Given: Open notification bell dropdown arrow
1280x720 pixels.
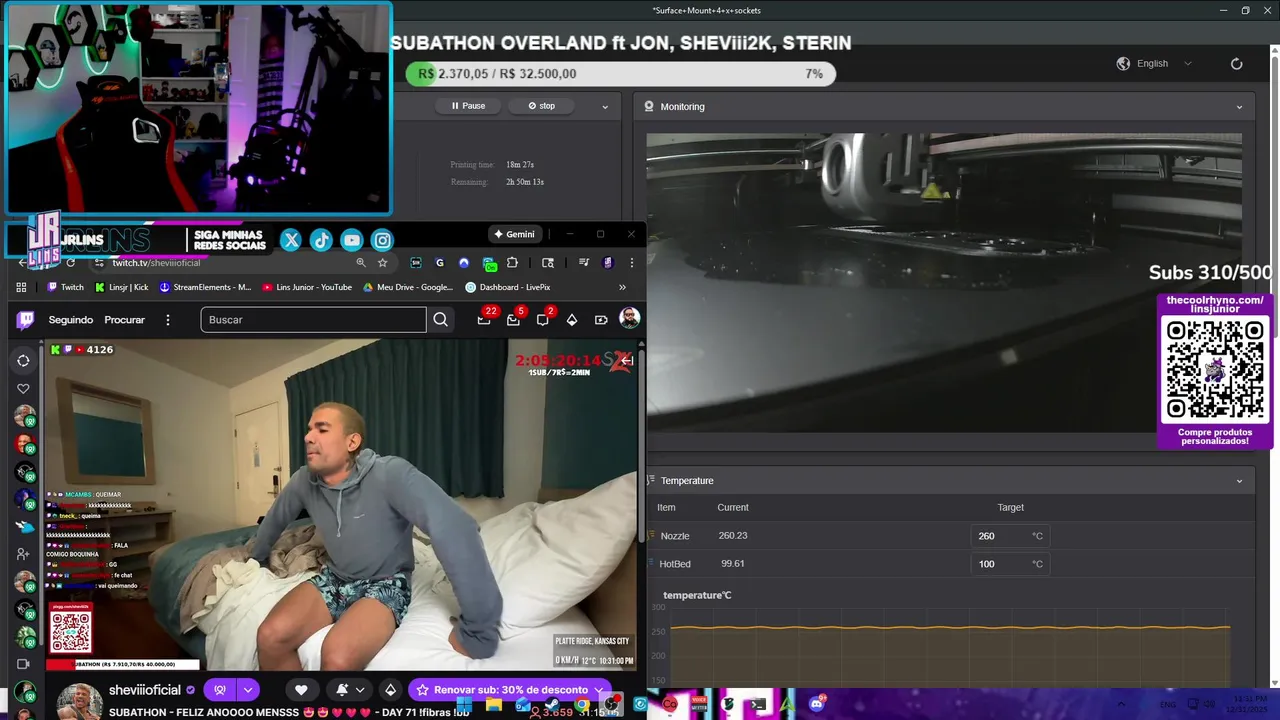Looking at the screenshot, I should tap(360, 690).
